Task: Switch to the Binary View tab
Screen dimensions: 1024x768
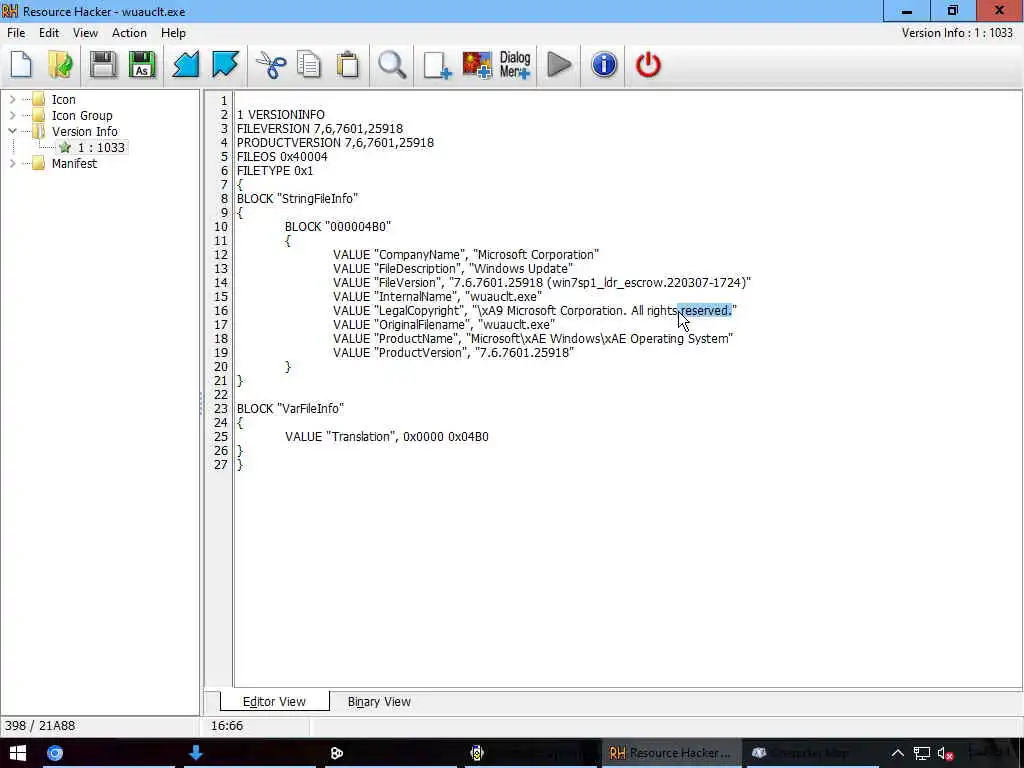Action: [x=379, y=701]
